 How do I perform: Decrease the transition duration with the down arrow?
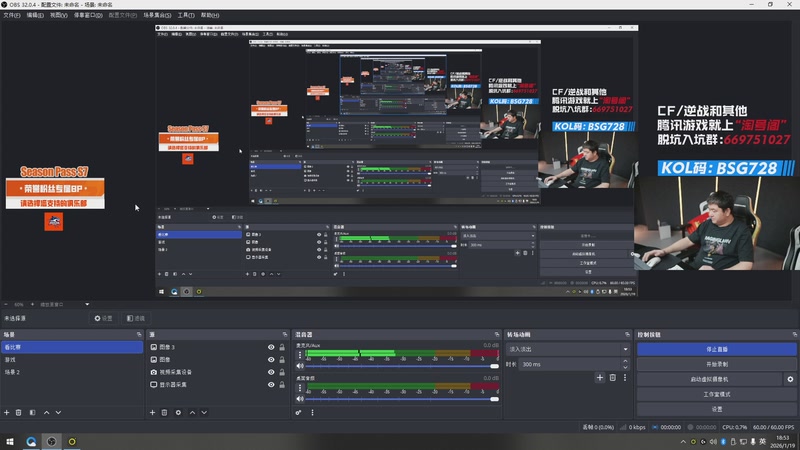(x=625, y=367)
